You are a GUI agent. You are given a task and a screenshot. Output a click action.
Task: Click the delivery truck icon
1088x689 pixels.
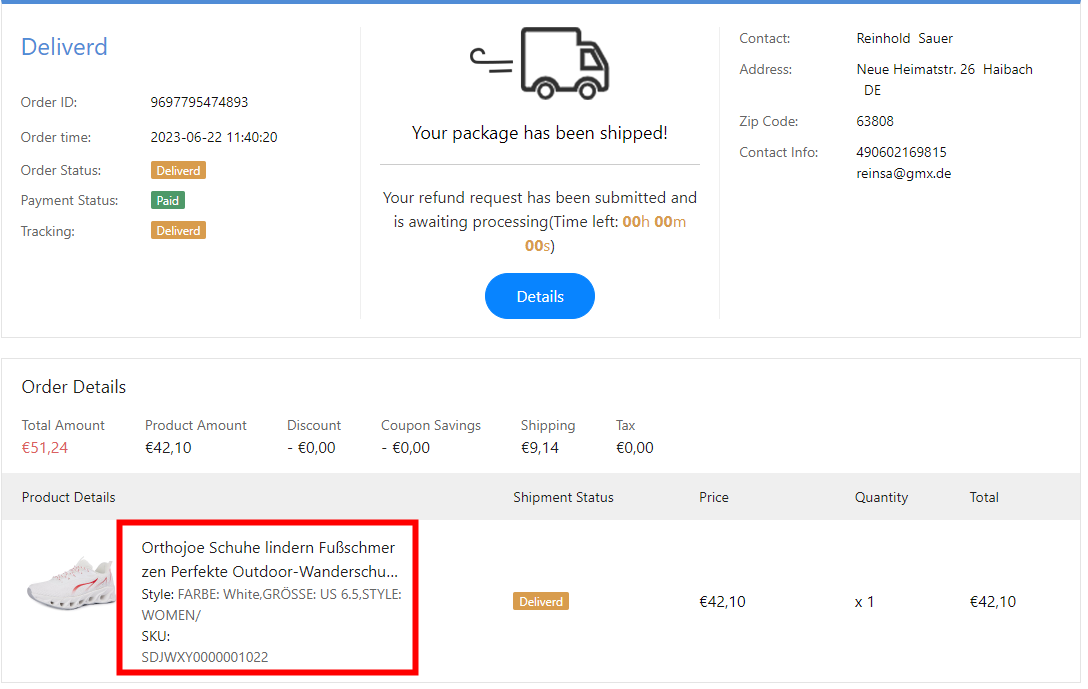tap(541, 63)
